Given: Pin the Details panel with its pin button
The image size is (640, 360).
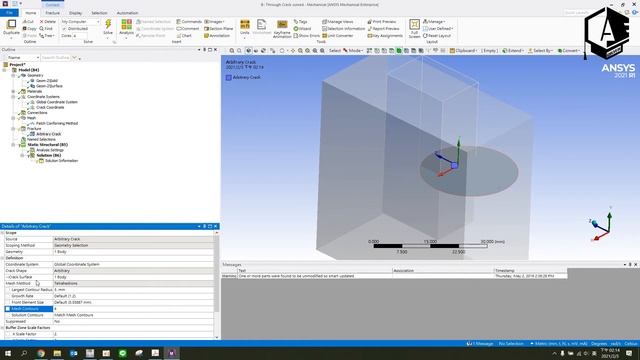Looking at the screenshot, I should point(204,226).
